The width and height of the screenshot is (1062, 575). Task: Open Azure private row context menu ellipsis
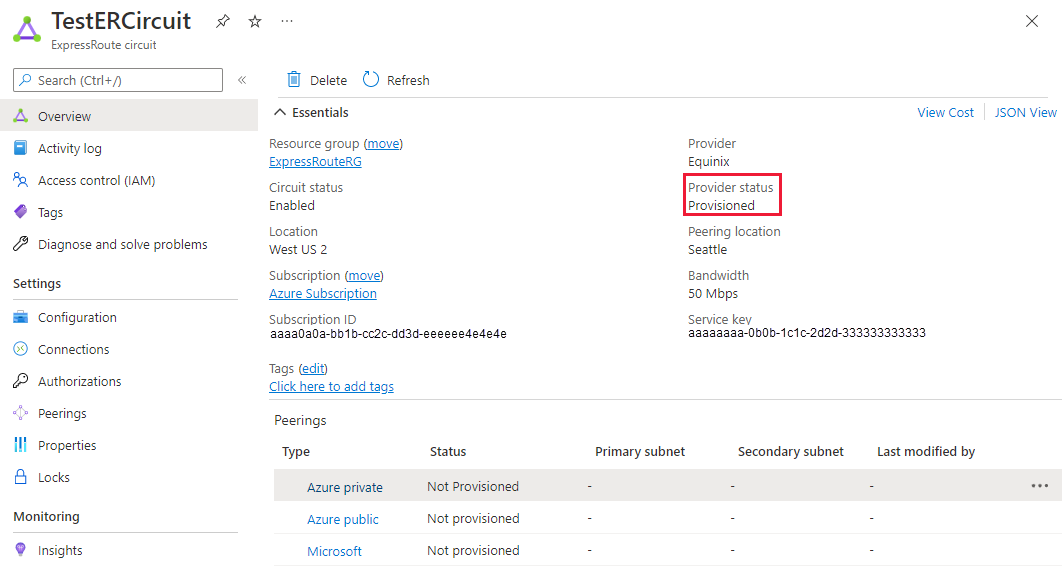(1040, 486)
